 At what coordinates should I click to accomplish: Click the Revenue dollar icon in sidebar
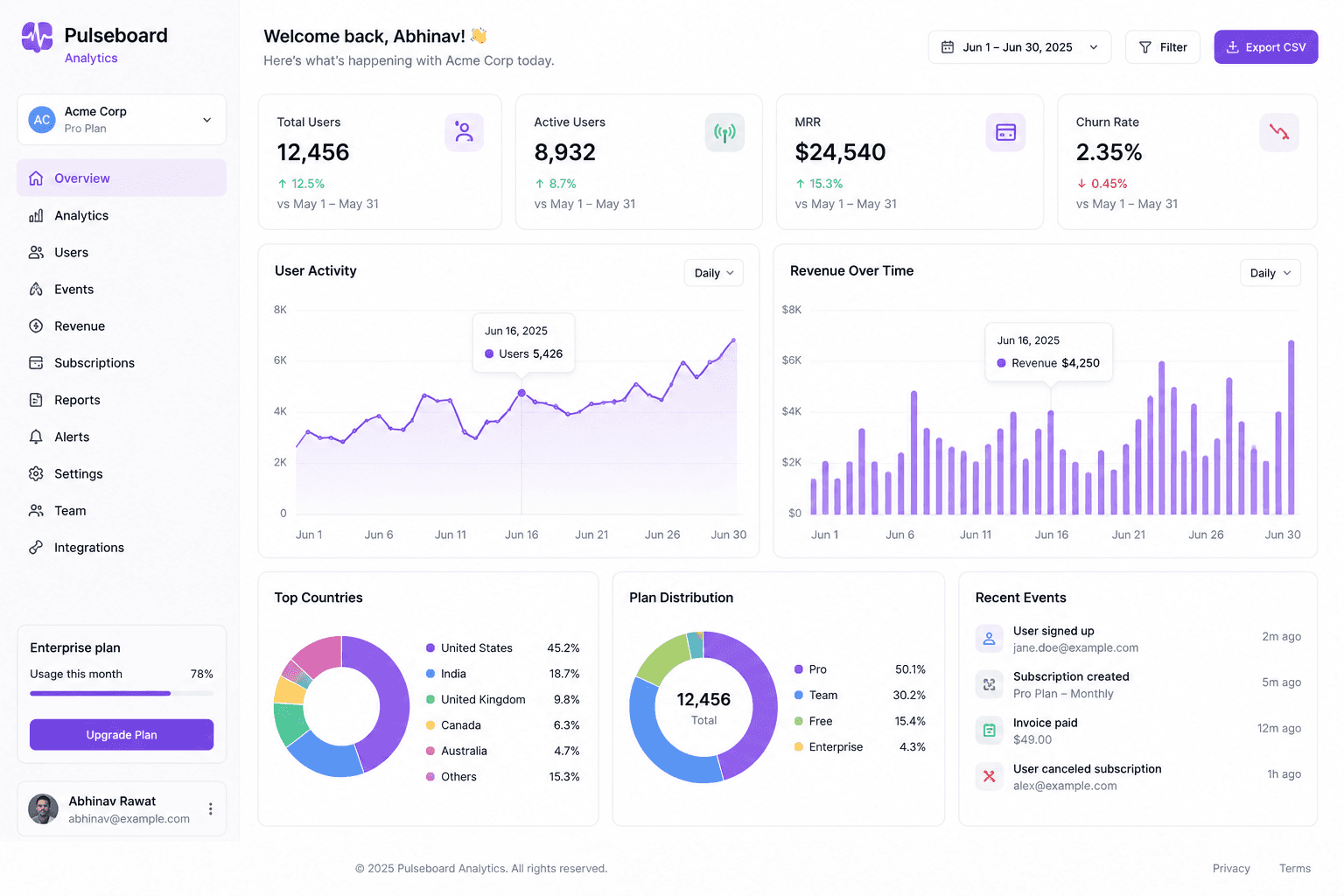tap(36, 325)
